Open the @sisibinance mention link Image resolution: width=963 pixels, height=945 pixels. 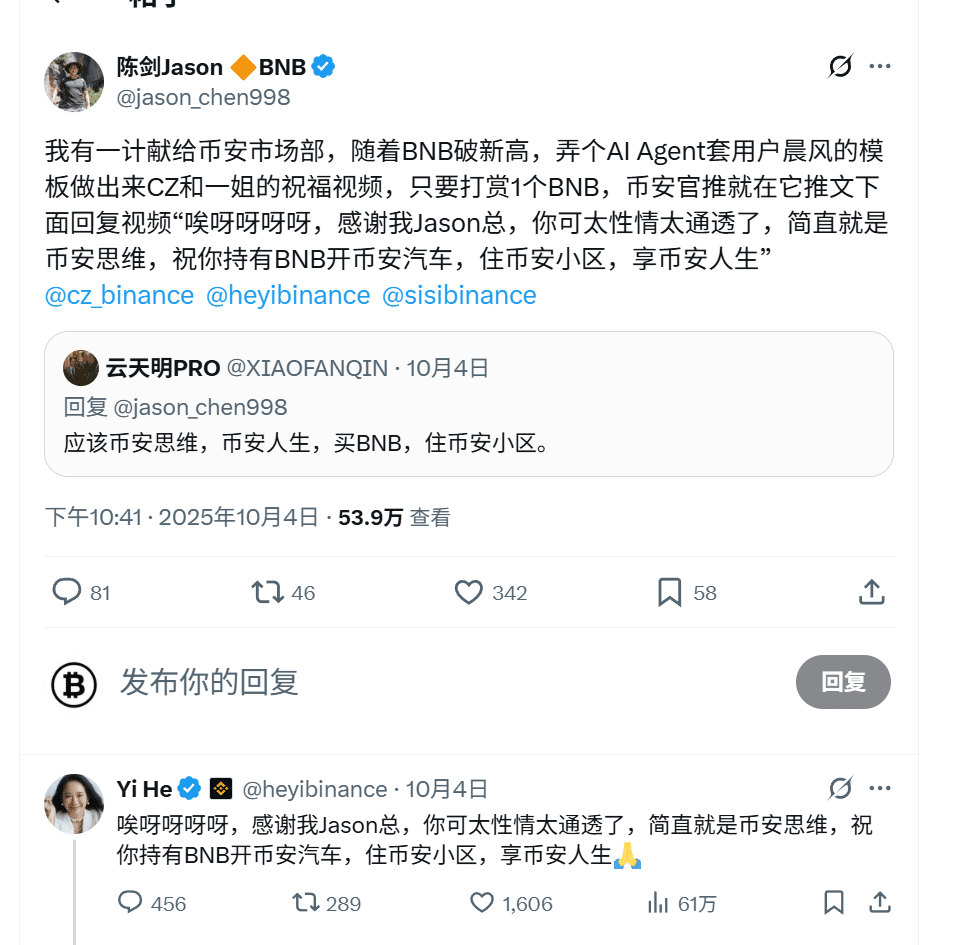(459, 296)
